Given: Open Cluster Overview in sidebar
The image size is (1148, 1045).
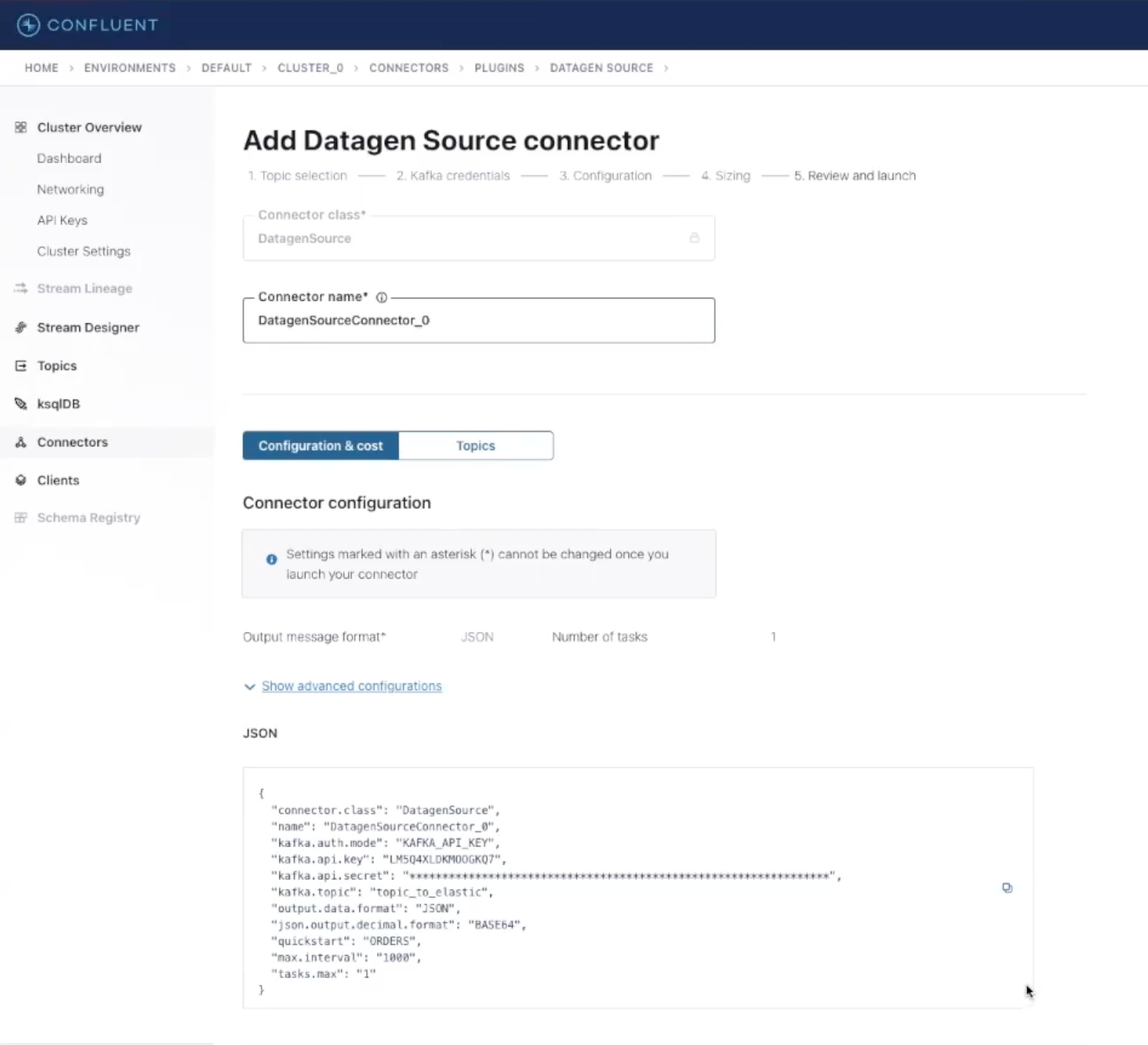Looking at the screenshot, I should click(x=89, y=127).
